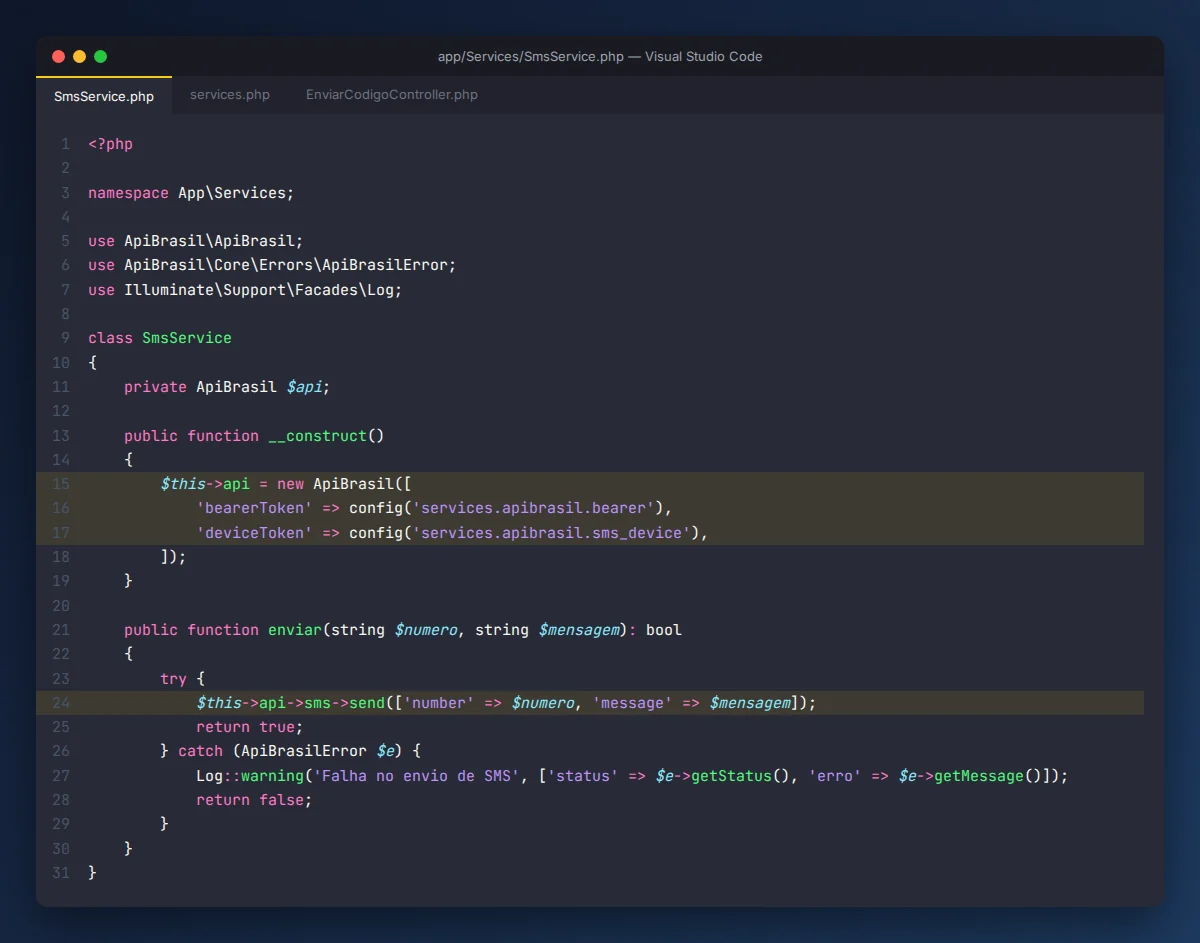The width and height of the screenshot is (1200, 943).
Task: Click the 'try' keyword on line 23
Action: click(x=173, y=679)
